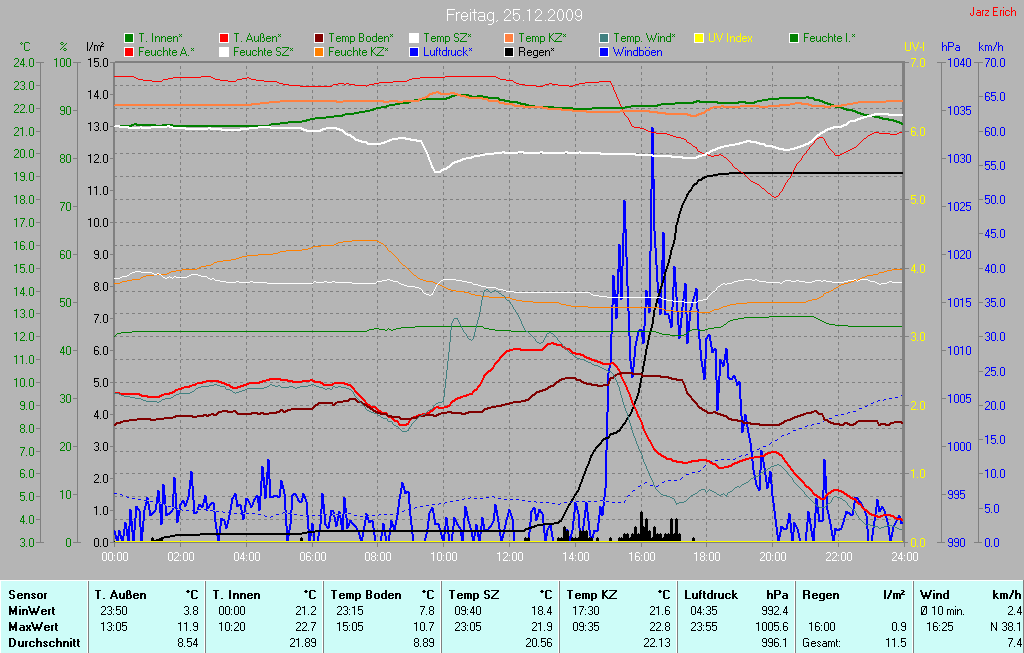The width and height of the screenshot is (1024, 653).
Task: Click the Feuchte SZ legend entry
Action: point(261,51)
